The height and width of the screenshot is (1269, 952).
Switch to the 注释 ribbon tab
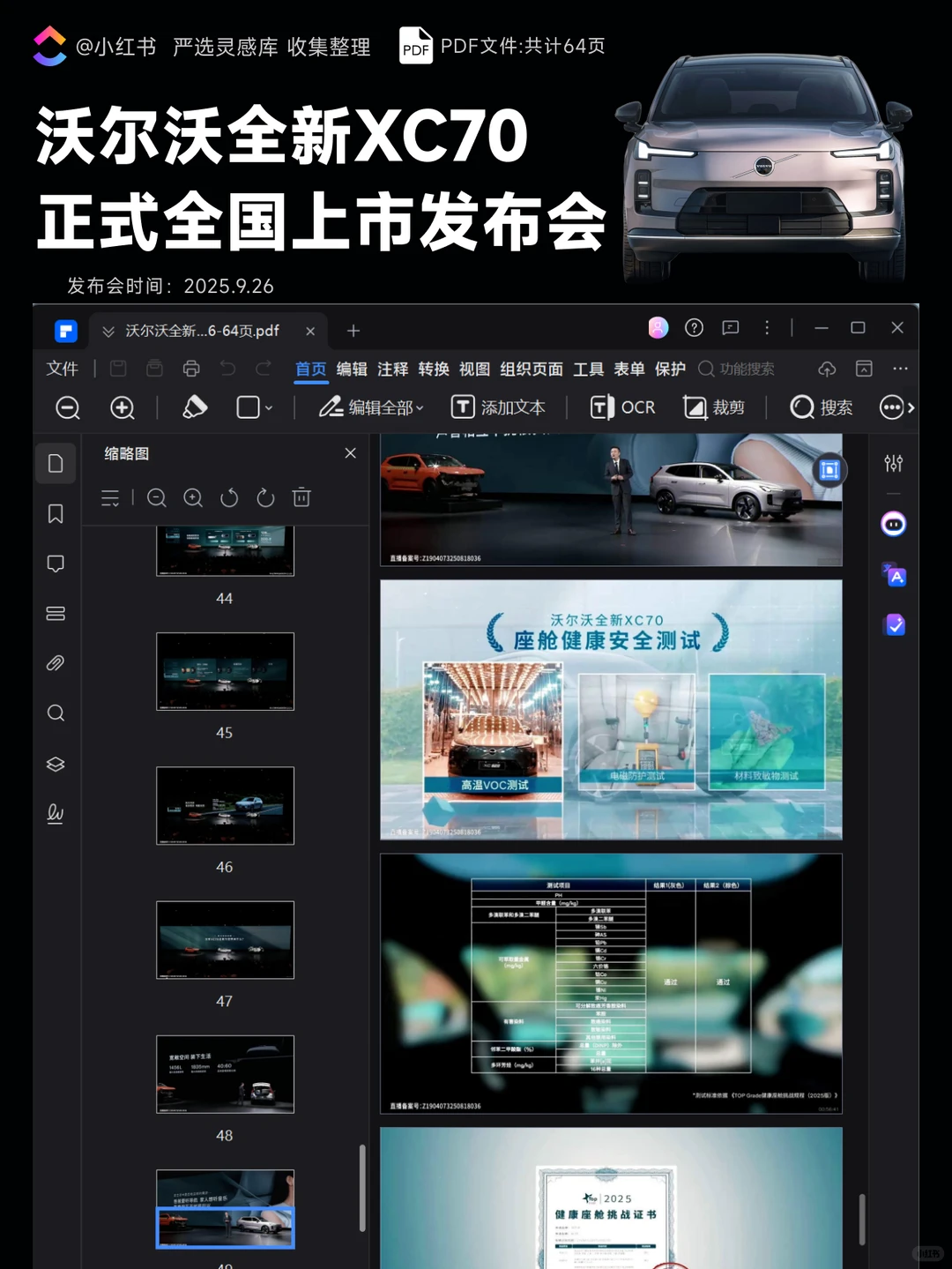[x=392, y=369]
